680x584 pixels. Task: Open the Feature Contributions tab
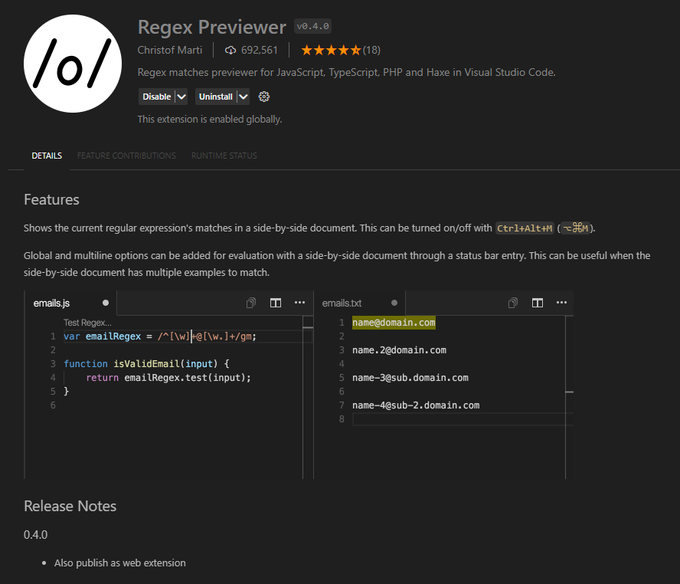tap(127, 156)
